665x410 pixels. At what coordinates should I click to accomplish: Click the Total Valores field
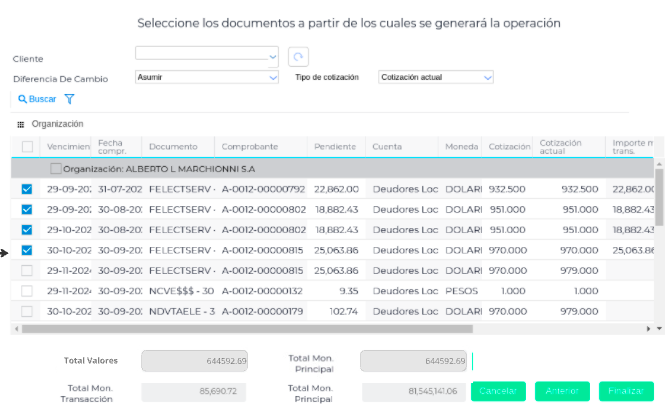click(x=194, y=361)
